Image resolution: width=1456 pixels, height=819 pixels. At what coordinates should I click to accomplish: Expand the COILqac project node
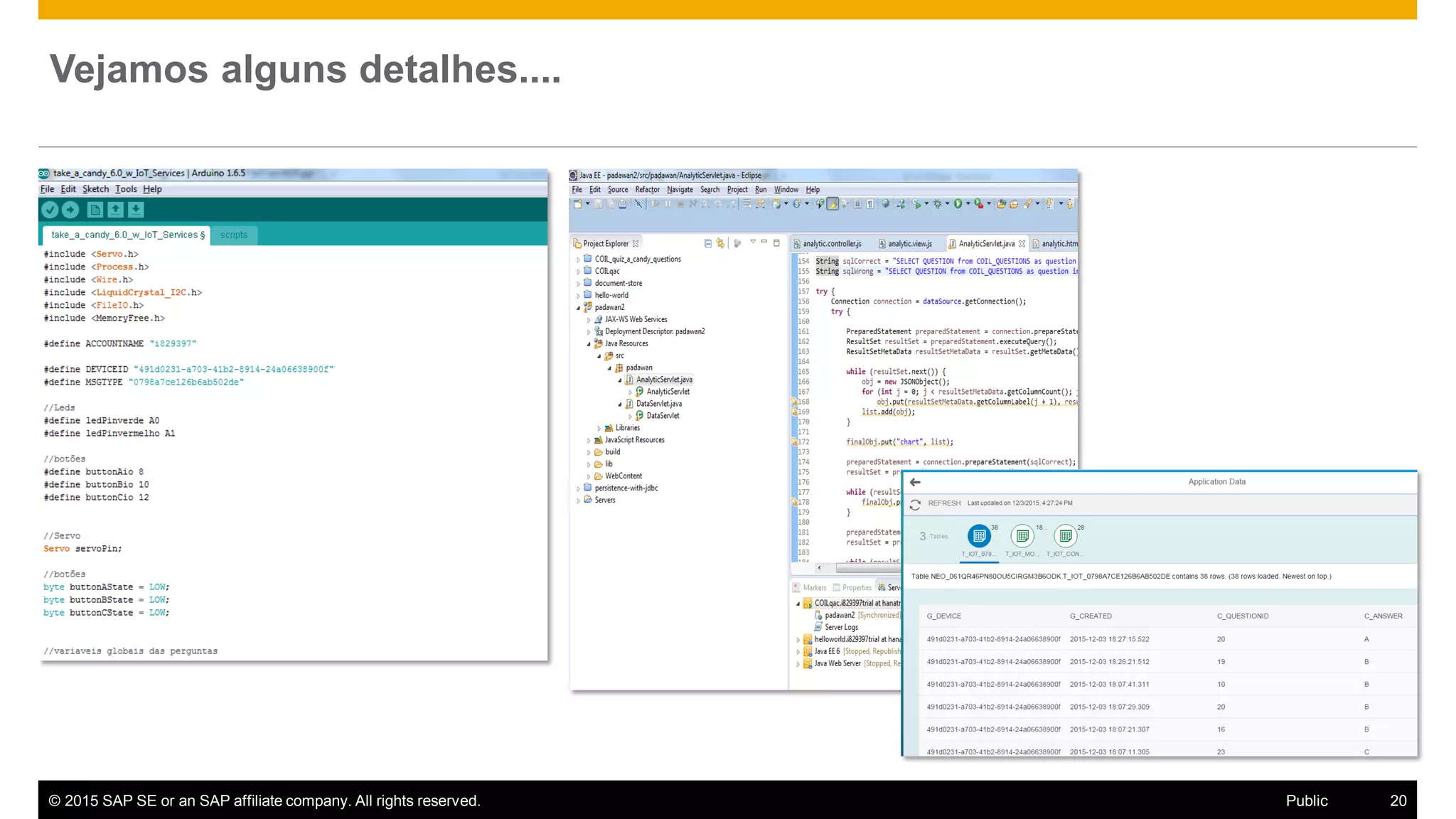click(x=578, y=272)
